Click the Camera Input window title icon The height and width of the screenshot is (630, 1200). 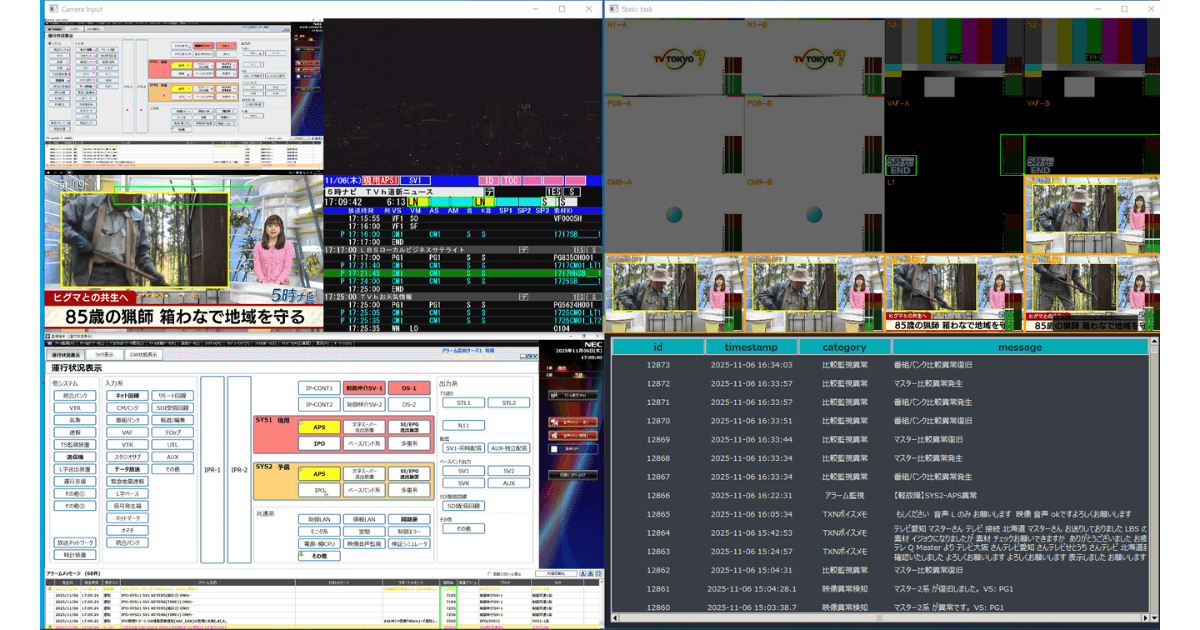tap(50, 9)
